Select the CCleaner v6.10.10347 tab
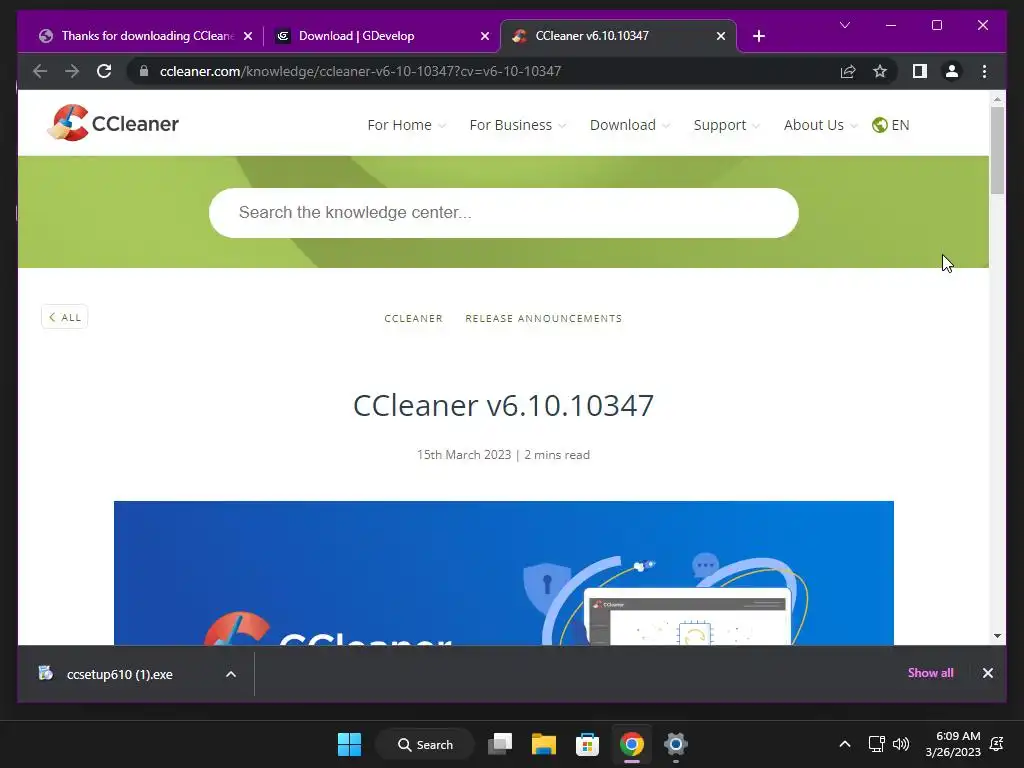 (x=618, y=36)
